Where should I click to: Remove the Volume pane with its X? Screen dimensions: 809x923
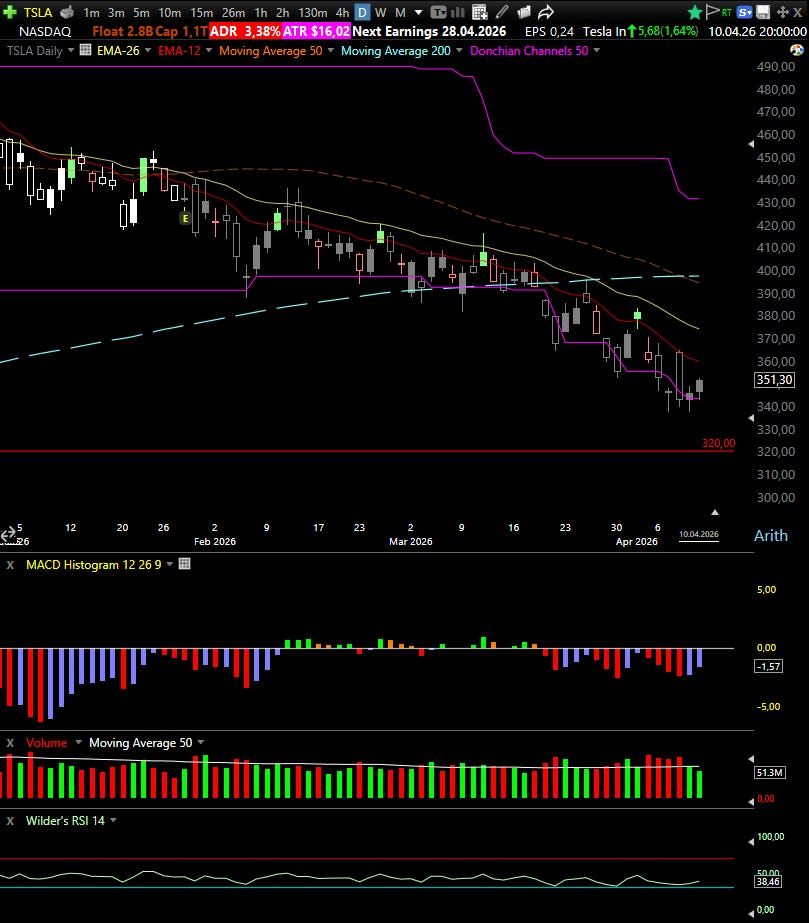pos(10,743)
